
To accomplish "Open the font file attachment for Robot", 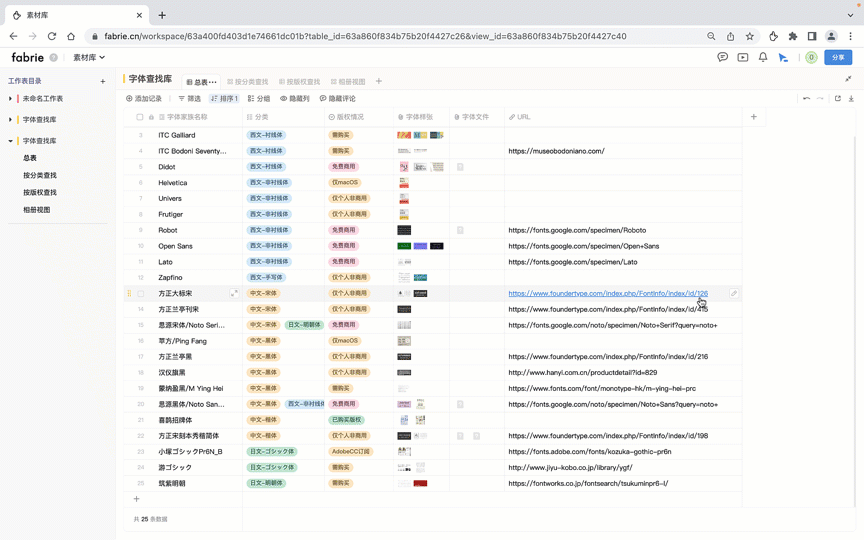I will [x=460, y=230].
